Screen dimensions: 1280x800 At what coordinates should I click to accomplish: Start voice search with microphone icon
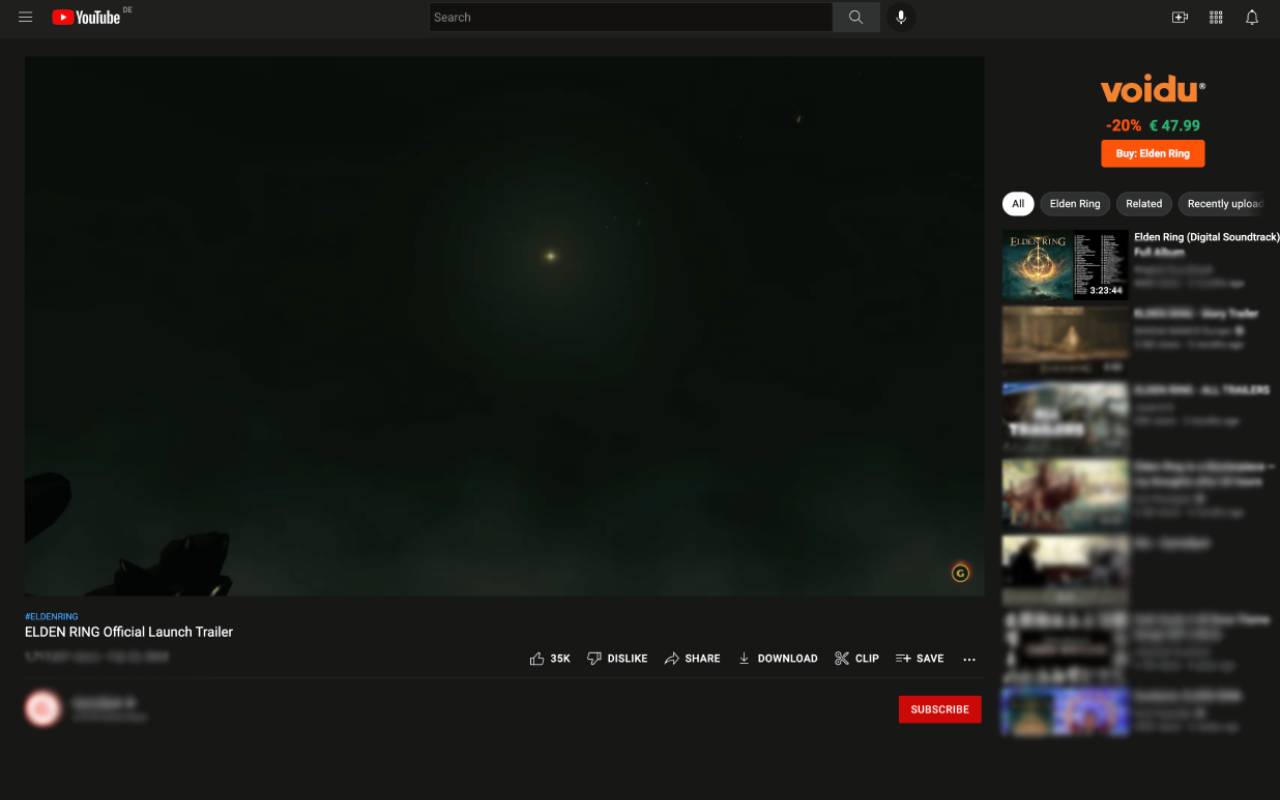point(901,17)
